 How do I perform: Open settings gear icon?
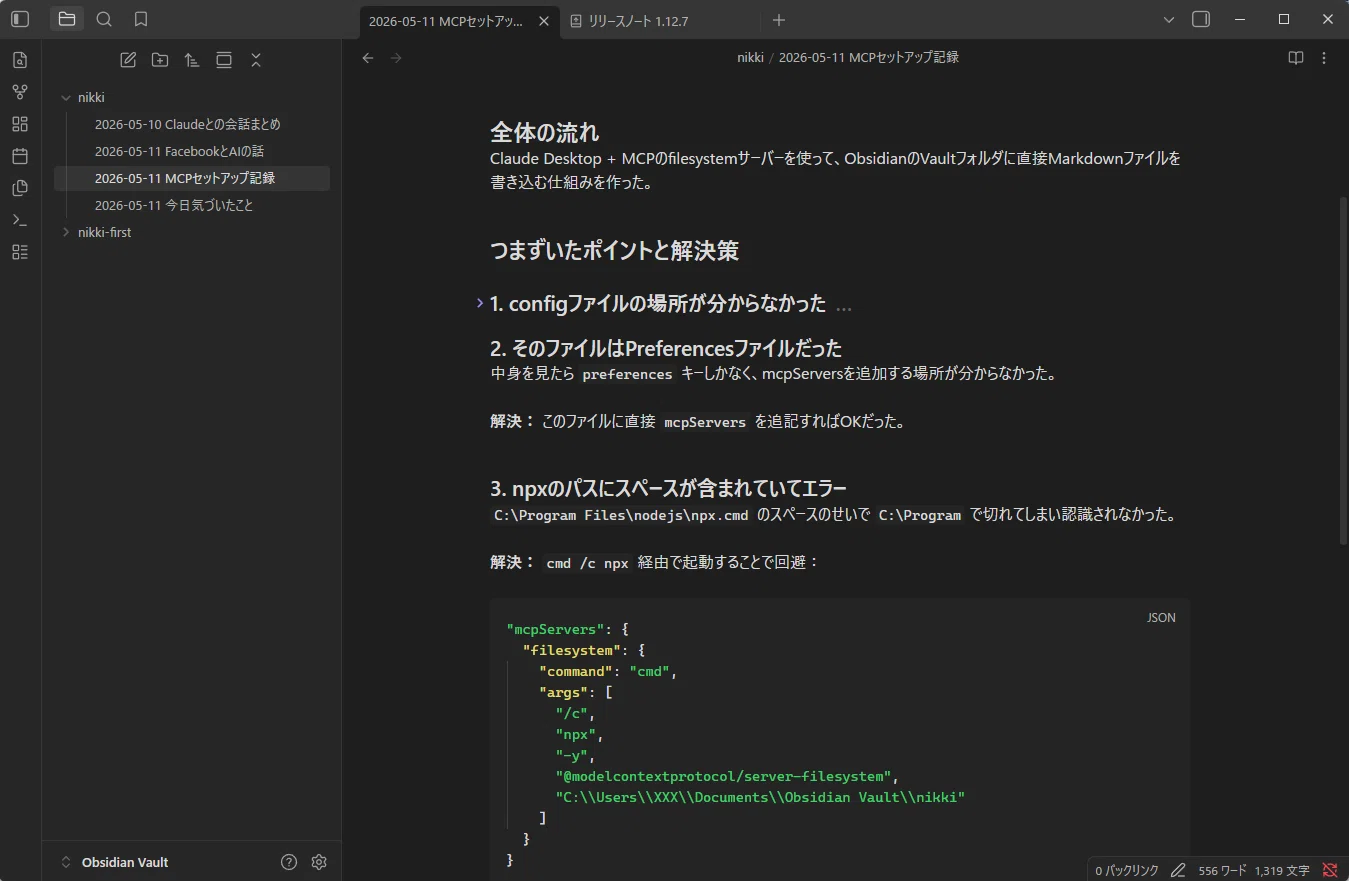(x=319, y=862)
